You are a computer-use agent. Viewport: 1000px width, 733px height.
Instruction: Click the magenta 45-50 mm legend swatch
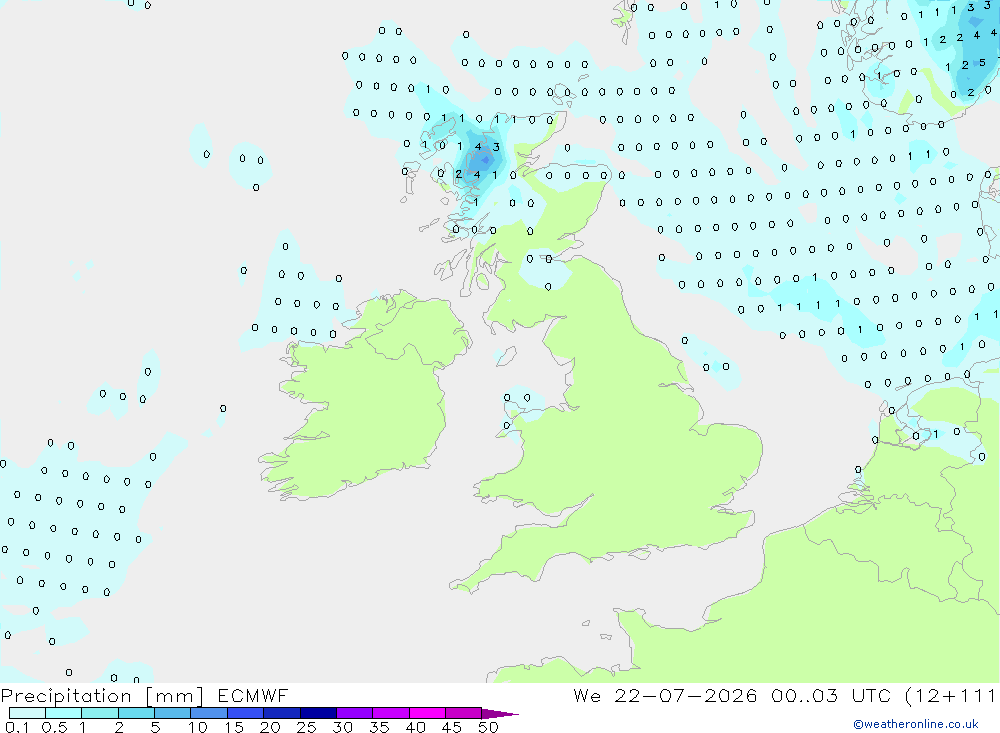point(463,713)
